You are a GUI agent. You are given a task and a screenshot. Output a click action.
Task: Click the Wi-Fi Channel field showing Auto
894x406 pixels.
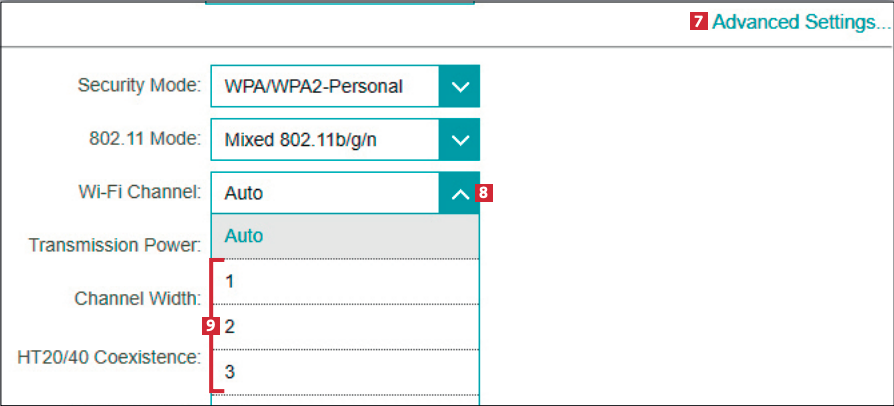[x=324, y=194]
